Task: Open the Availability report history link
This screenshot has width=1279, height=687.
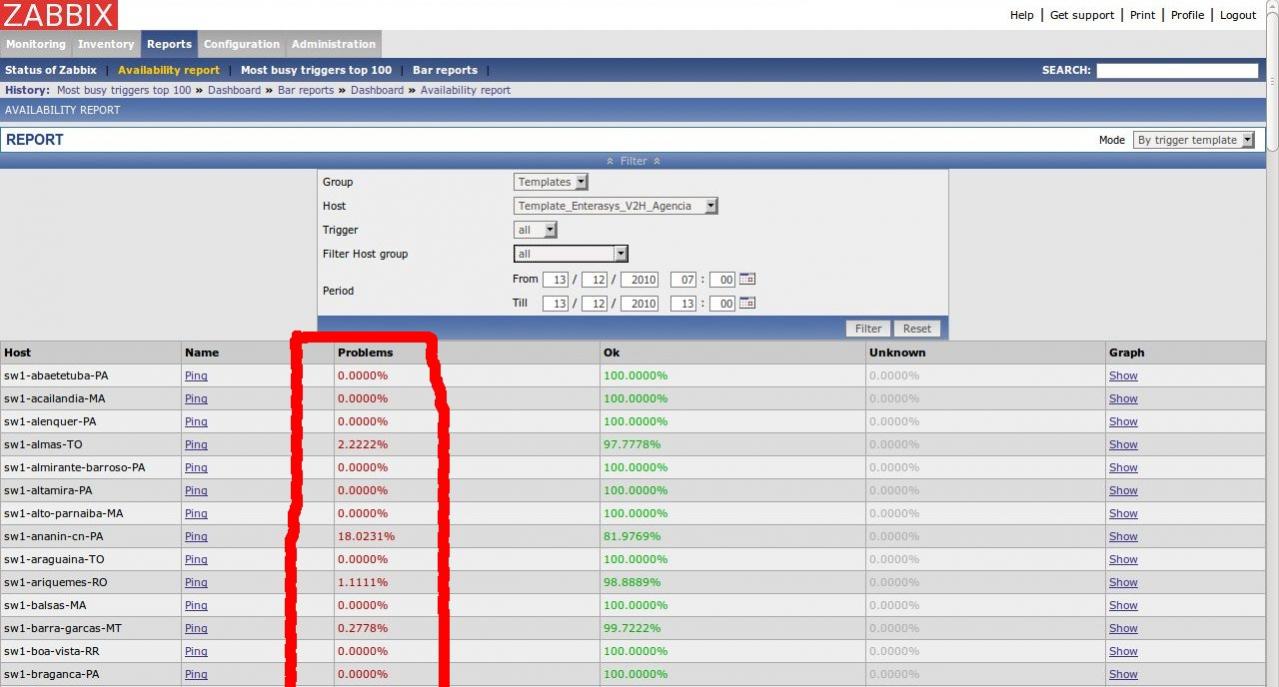Action: click(x=465, y=90)
